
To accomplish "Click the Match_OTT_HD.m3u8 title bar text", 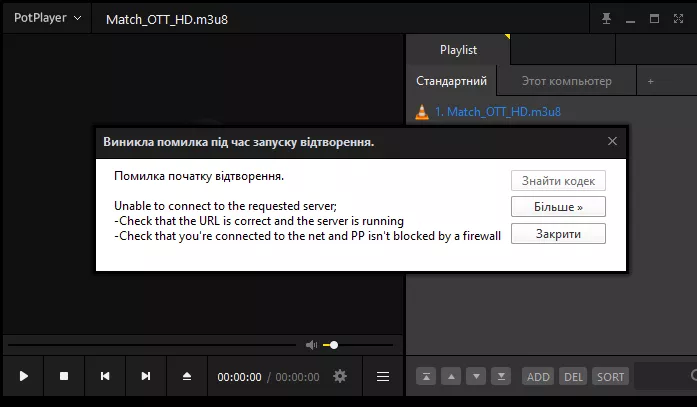I will pyautogui.click(x=167, y=20).
